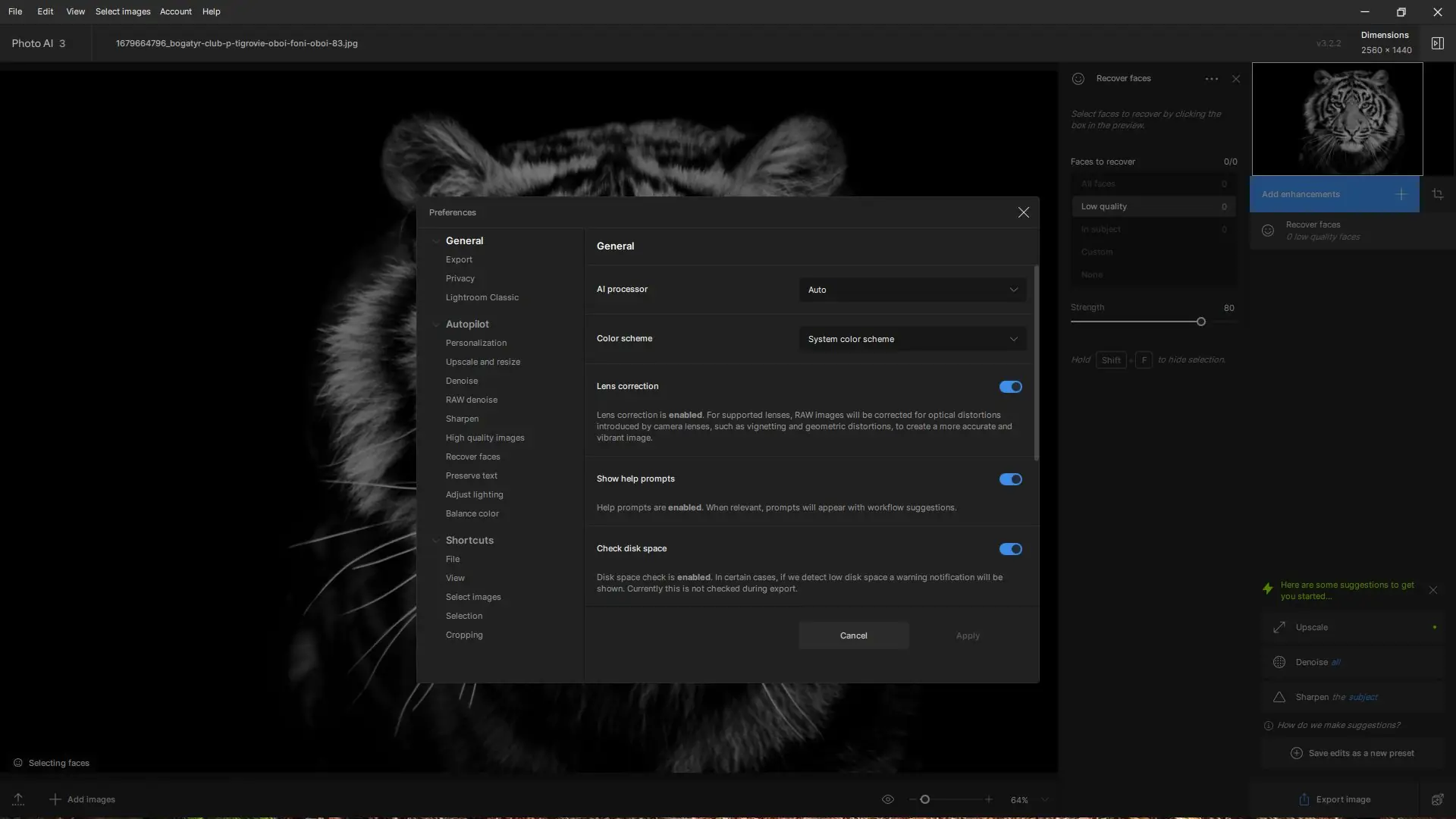Screen dimensions: 1456x819
Task: Click the plus icon on Add enhancements
Action: tap(1401, 195)
